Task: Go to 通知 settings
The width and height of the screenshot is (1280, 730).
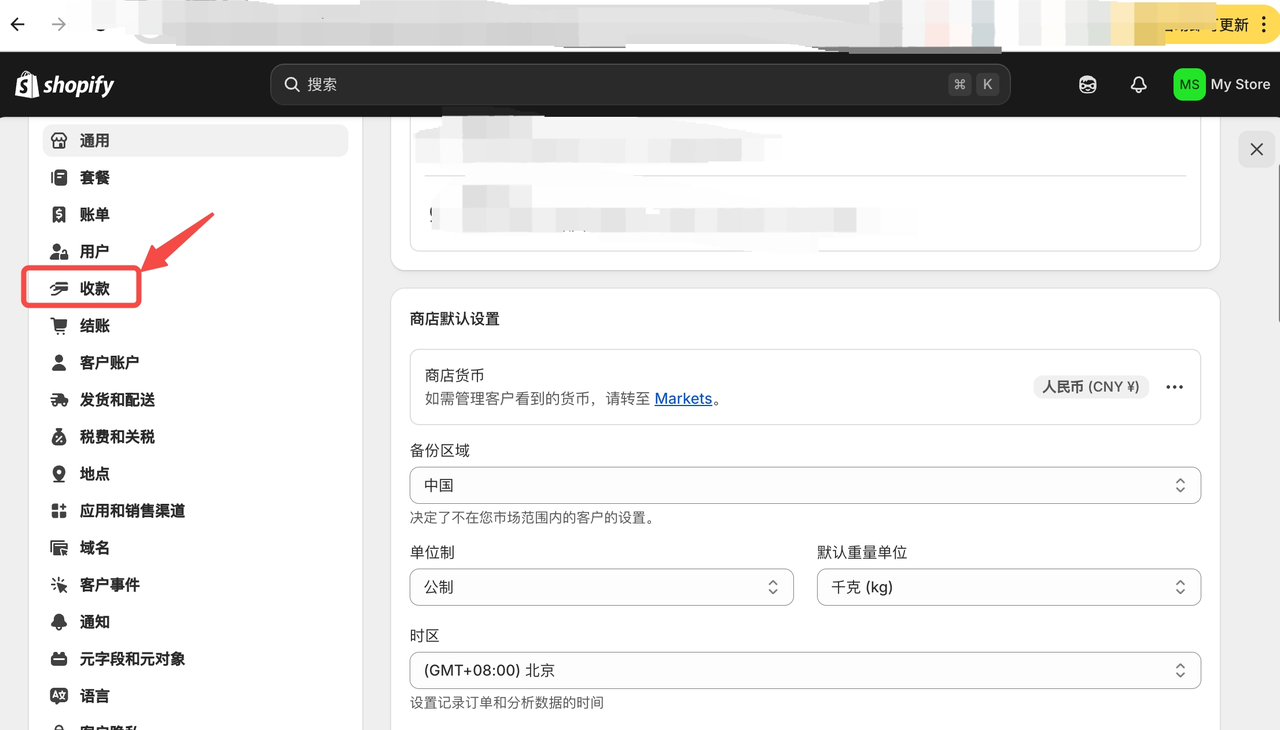Action: click(x=94, y=622)
